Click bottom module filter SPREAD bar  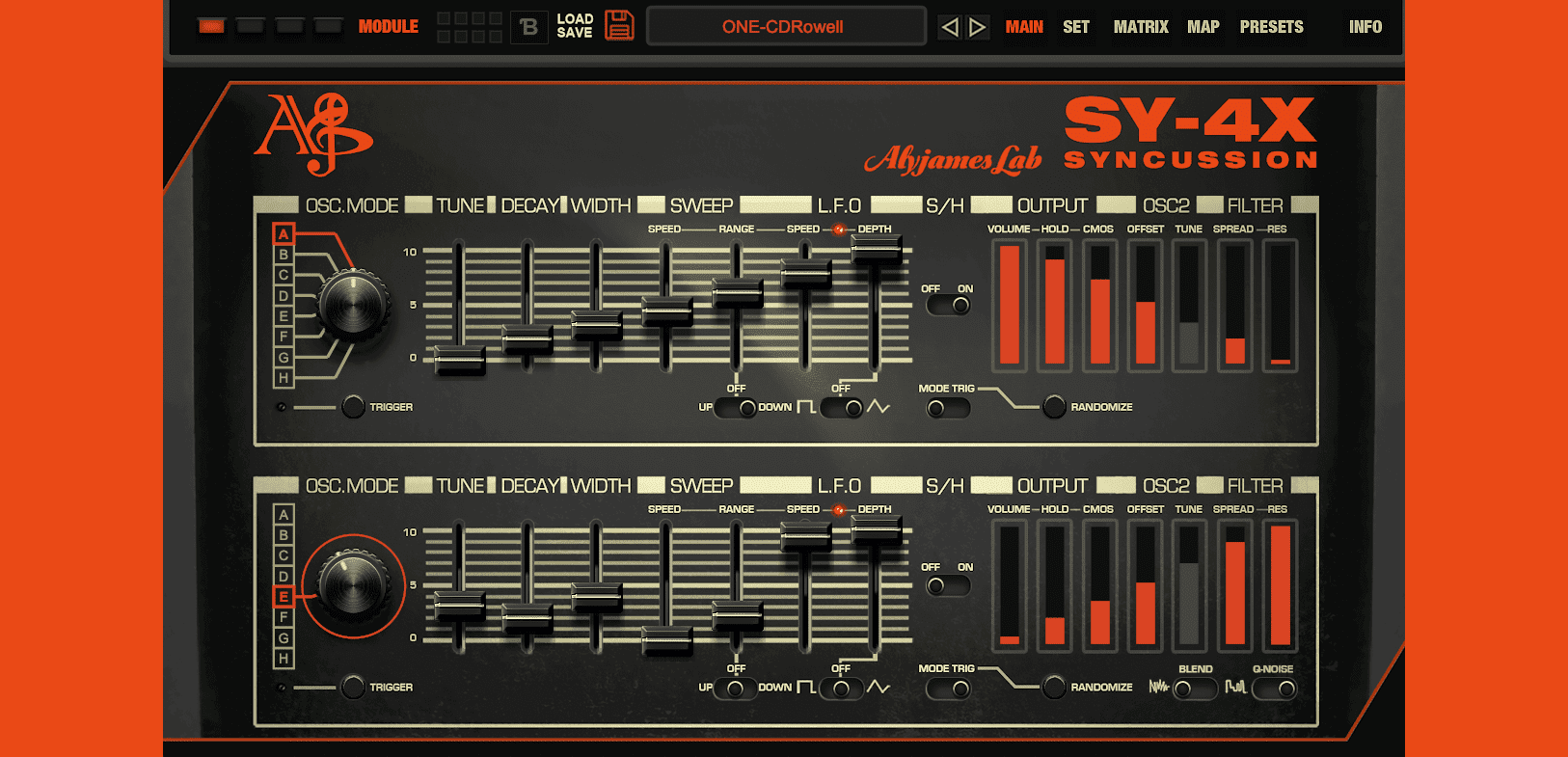[1235, 585]
